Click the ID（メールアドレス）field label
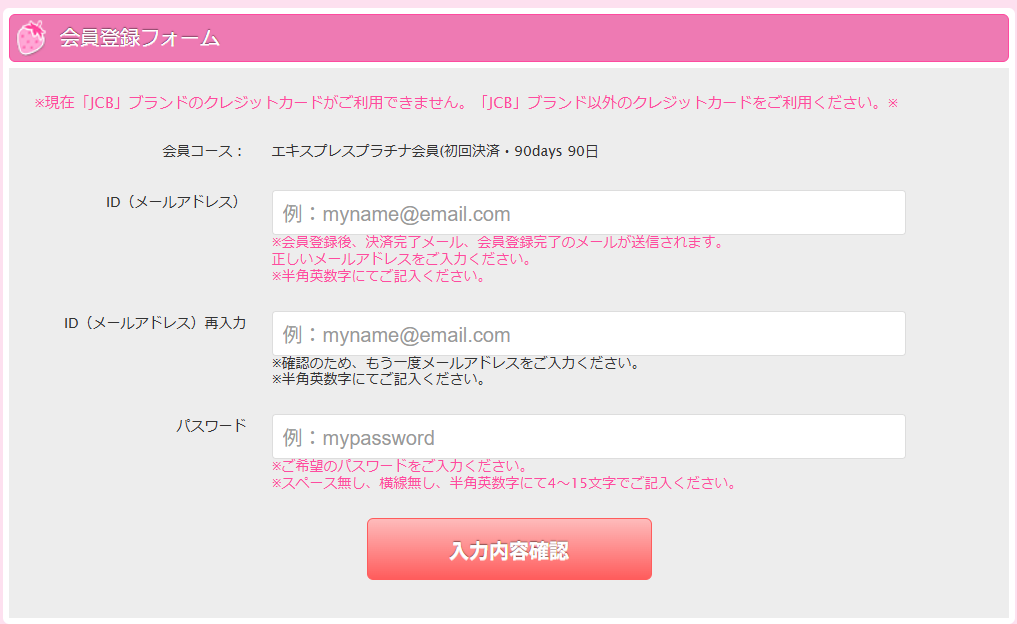Viewport: 1017px width, 624px height. point(172,202)
